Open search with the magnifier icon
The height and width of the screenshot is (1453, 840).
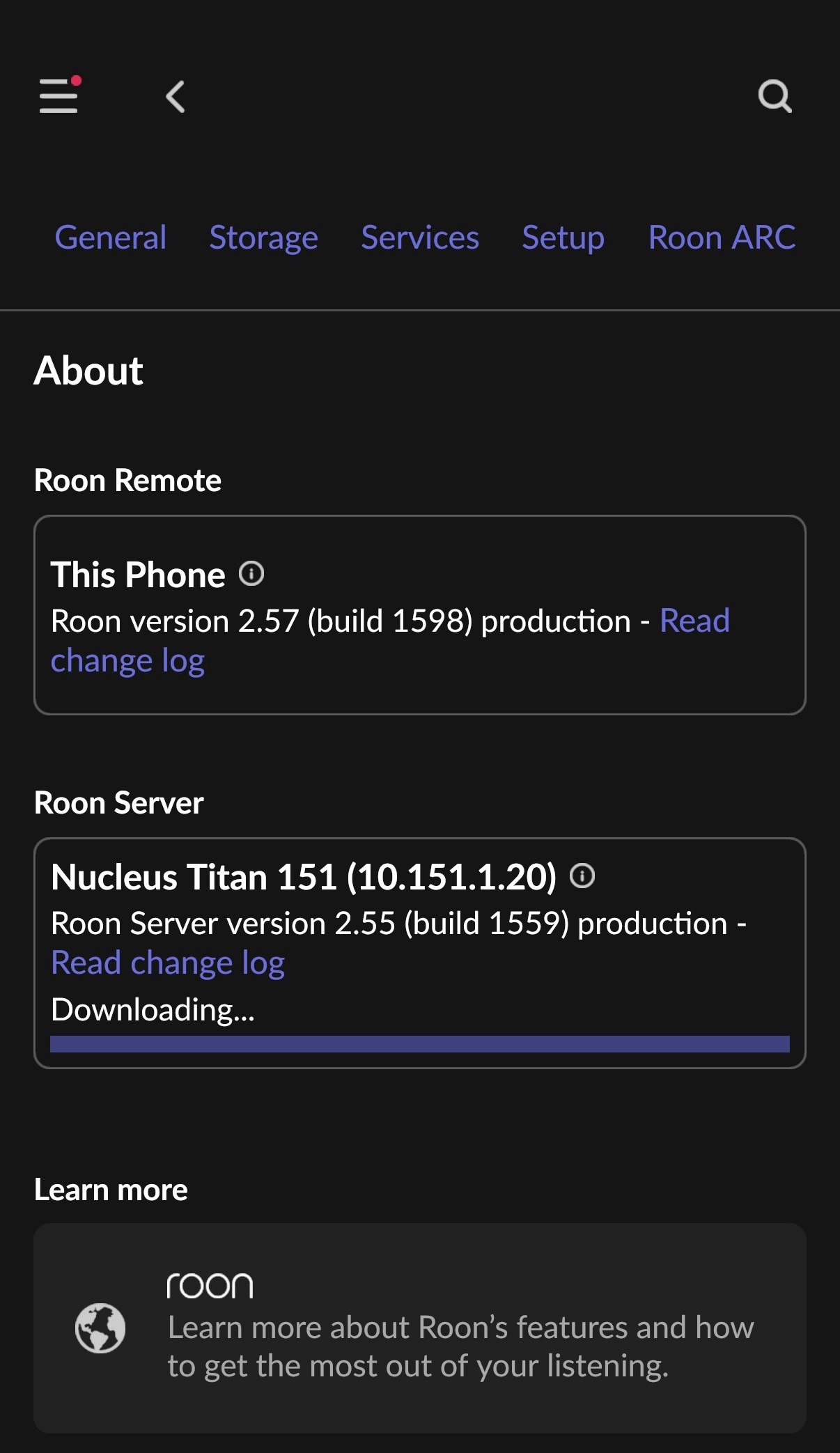(775, 96)
